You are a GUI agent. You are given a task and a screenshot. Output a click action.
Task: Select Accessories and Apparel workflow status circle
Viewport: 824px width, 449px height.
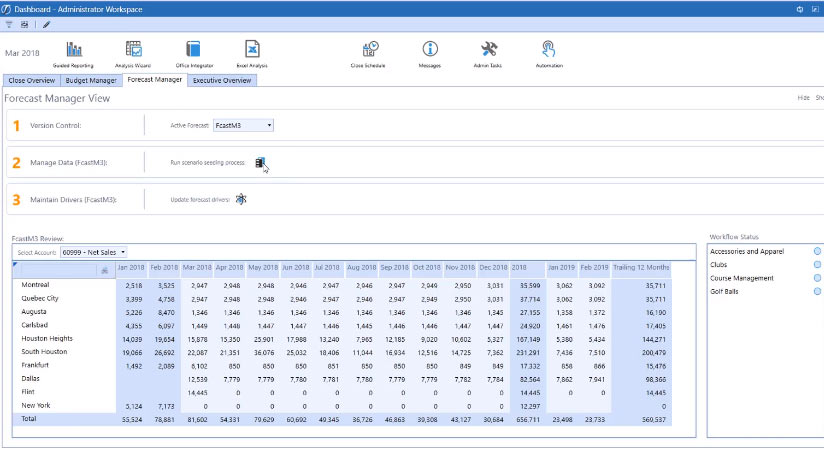pos(817,251)
